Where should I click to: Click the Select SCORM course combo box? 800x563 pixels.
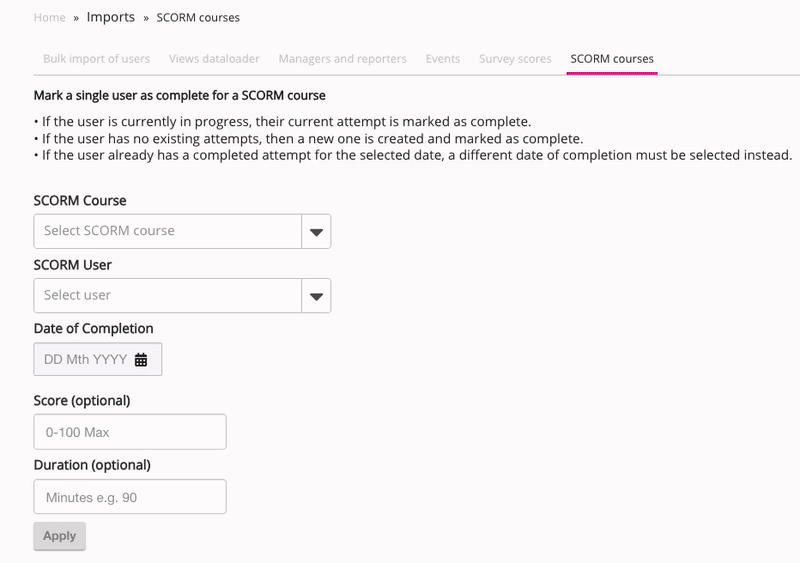click(x=167, y=231)
